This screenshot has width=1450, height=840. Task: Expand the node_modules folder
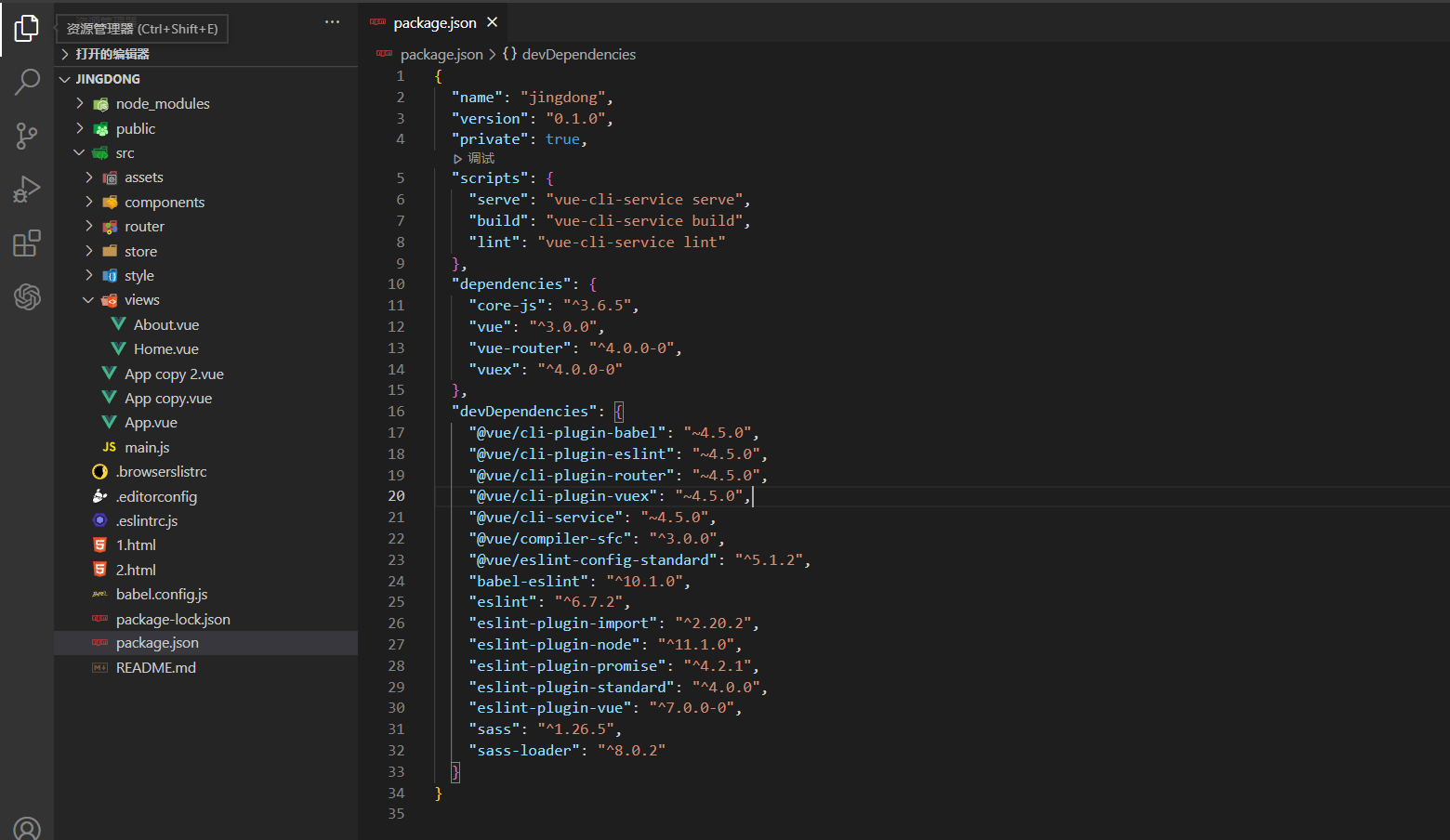coord(162,104)
